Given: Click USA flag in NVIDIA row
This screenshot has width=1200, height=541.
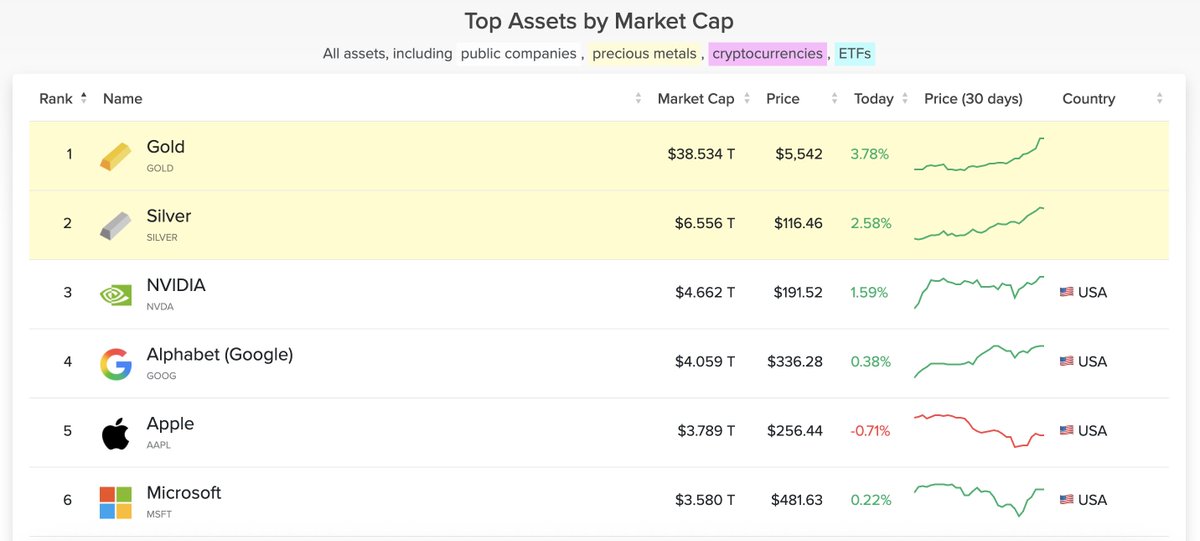Looking at the screenshot, I should pos(1067,292).
